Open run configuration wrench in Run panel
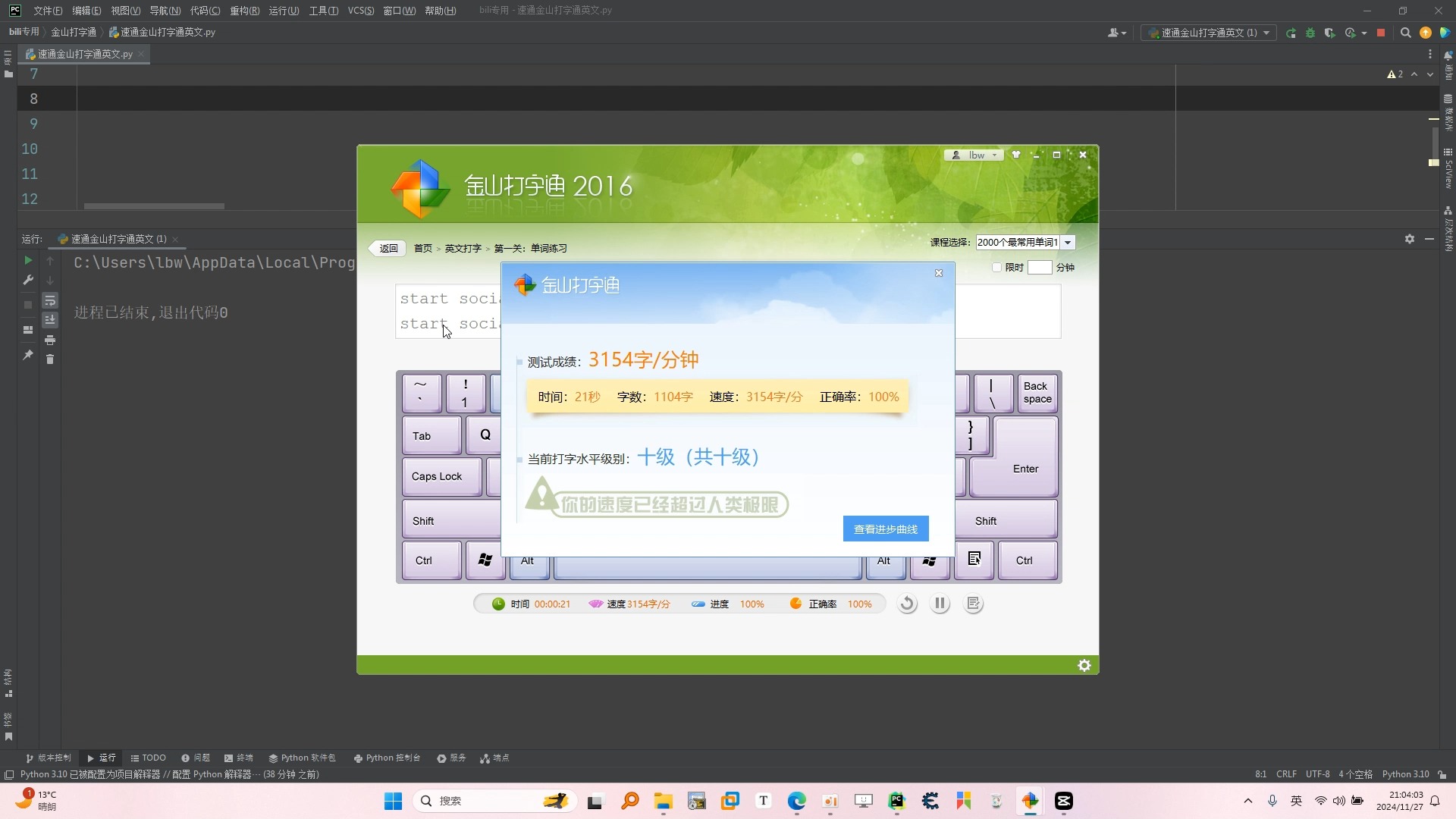Screen dimensions: 1456x819 point(28,280)
